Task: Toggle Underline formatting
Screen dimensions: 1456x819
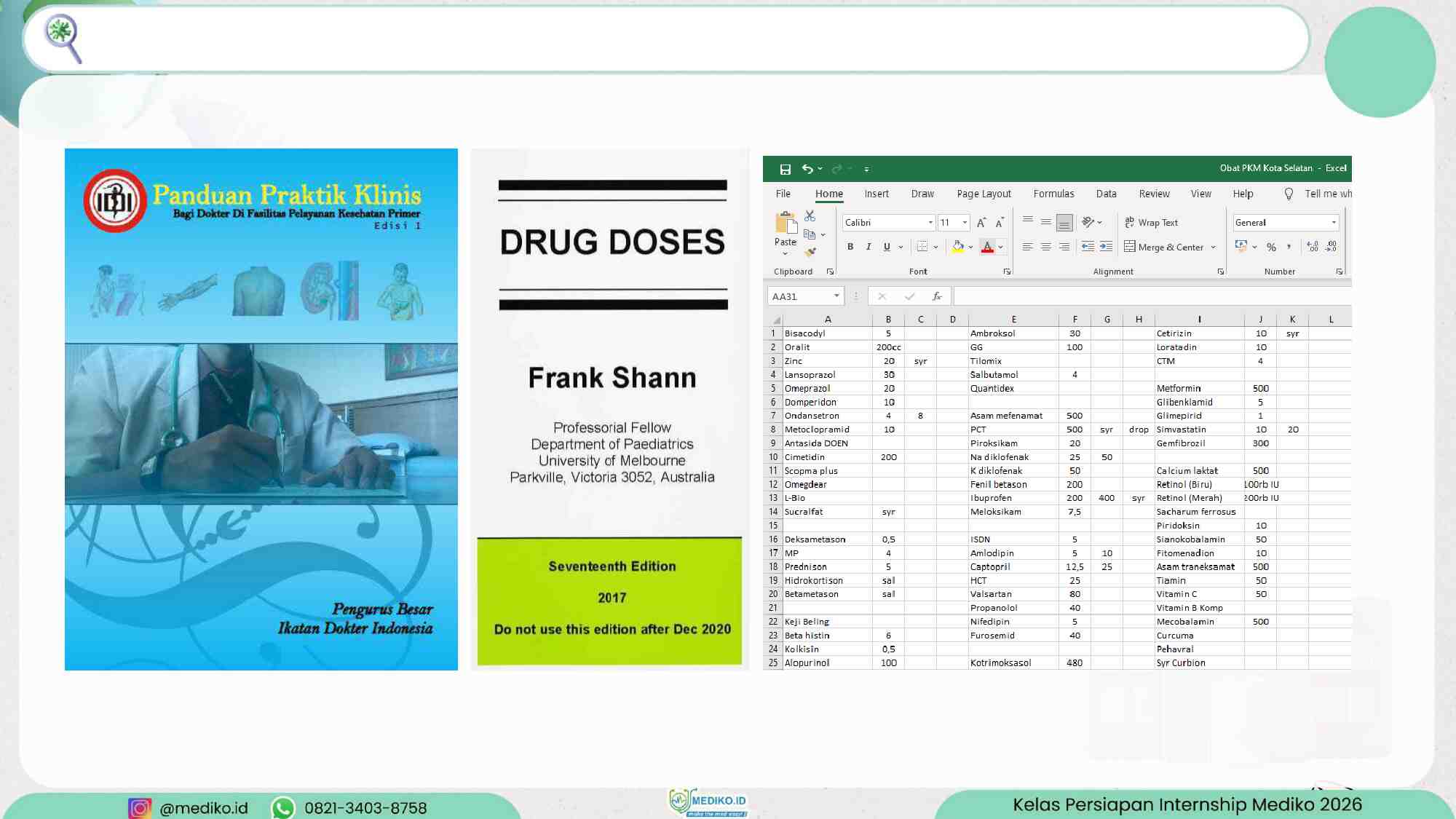Action: pyautogui.click(x=887, y=247)
